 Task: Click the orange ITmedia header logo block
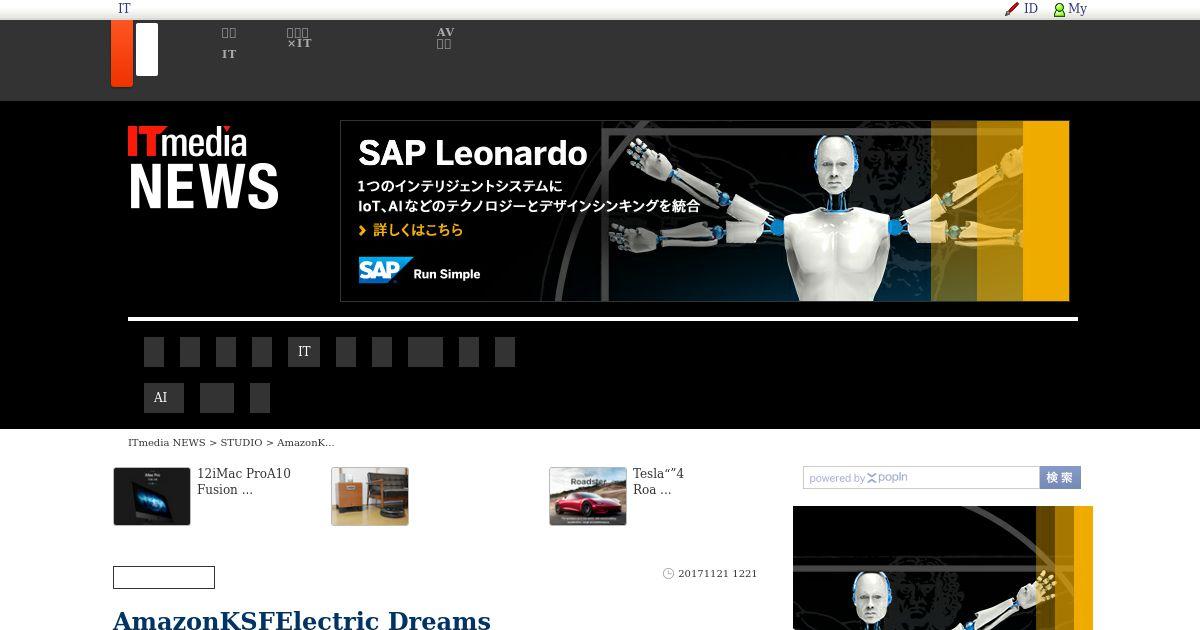(122, 54)
